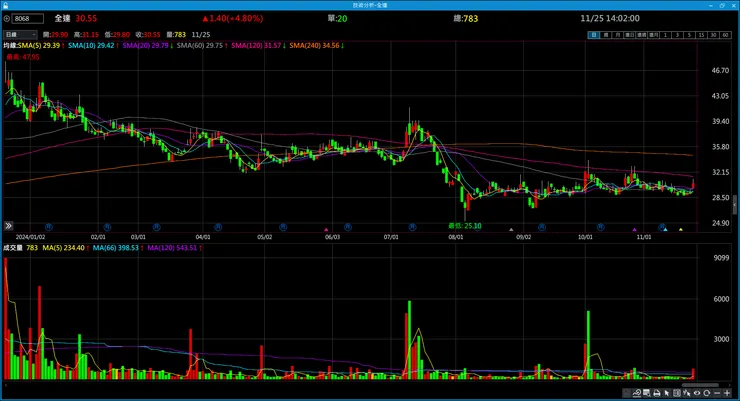Click the 最高 47.95 high price label
740x401 pixels.
click(x=23, y=57)
